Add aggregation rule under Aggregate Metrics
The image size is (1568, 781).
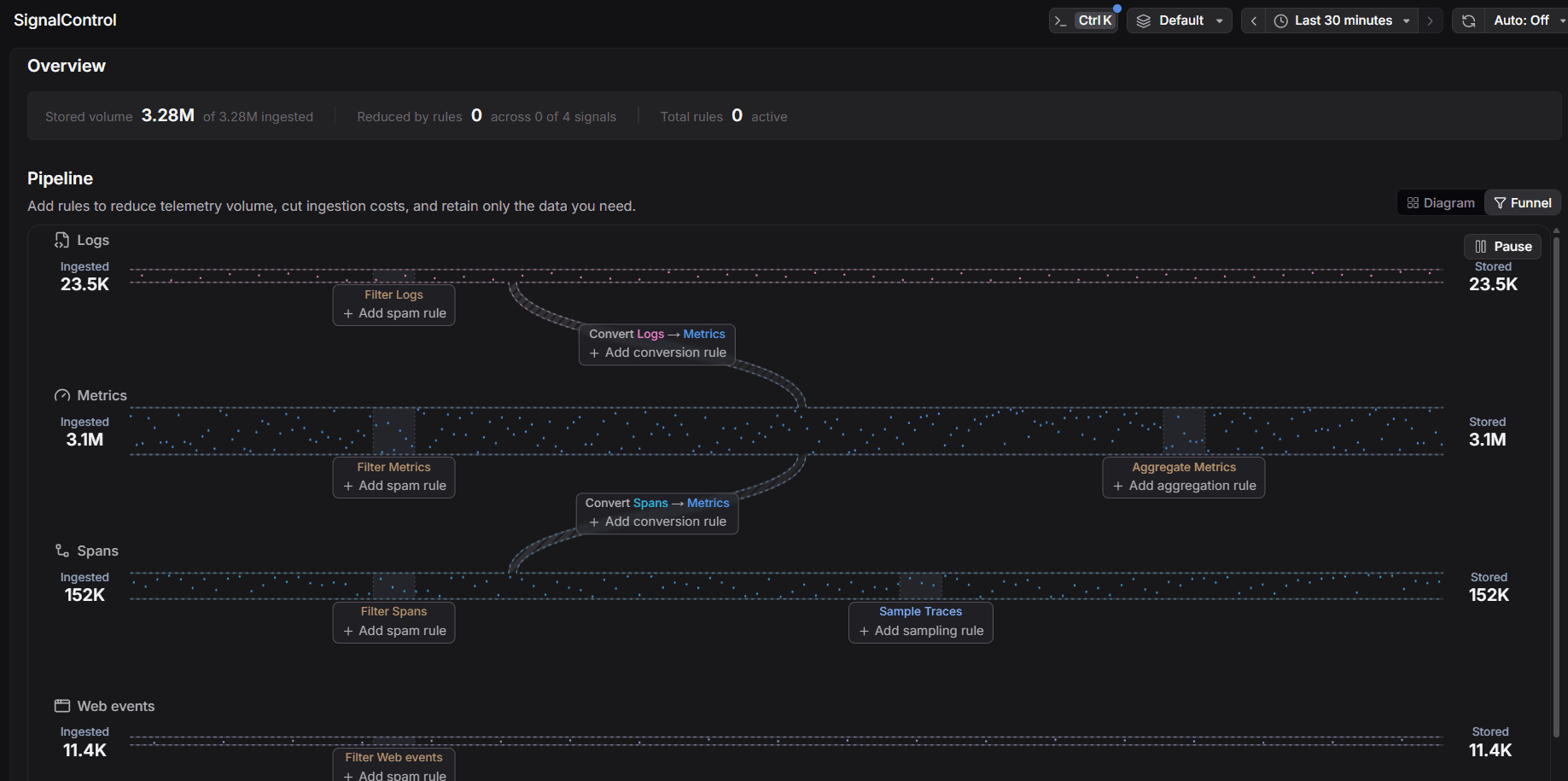[x=1184, y=486]
